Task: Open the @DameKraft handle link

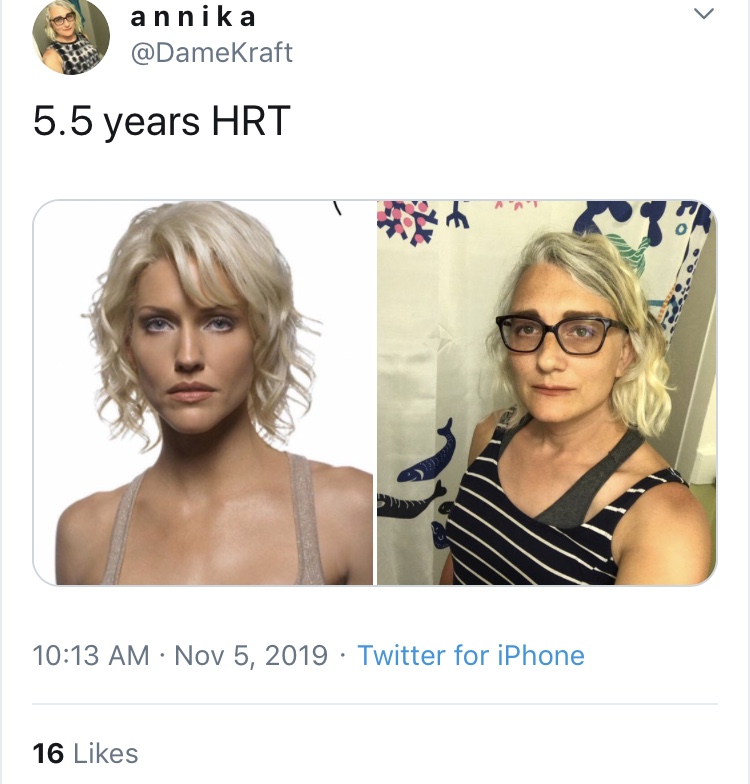Action: click(x=212, y=52)
